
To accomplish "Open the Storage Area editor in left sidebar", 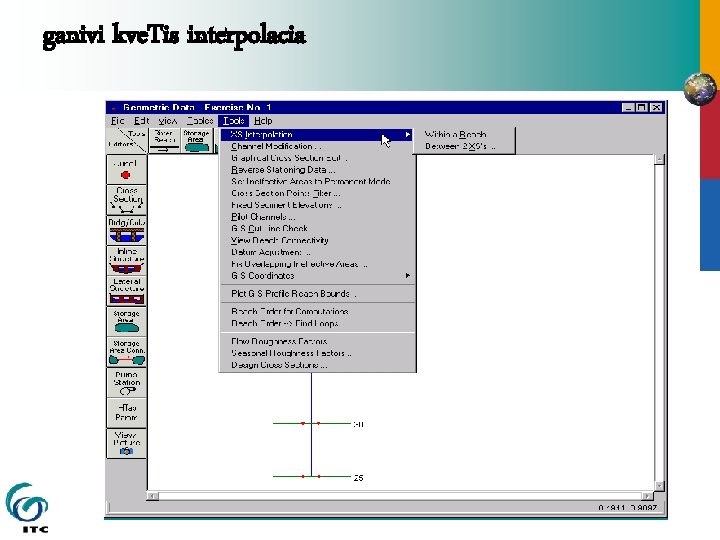I will pyautogui.click(x=126, y=321).
